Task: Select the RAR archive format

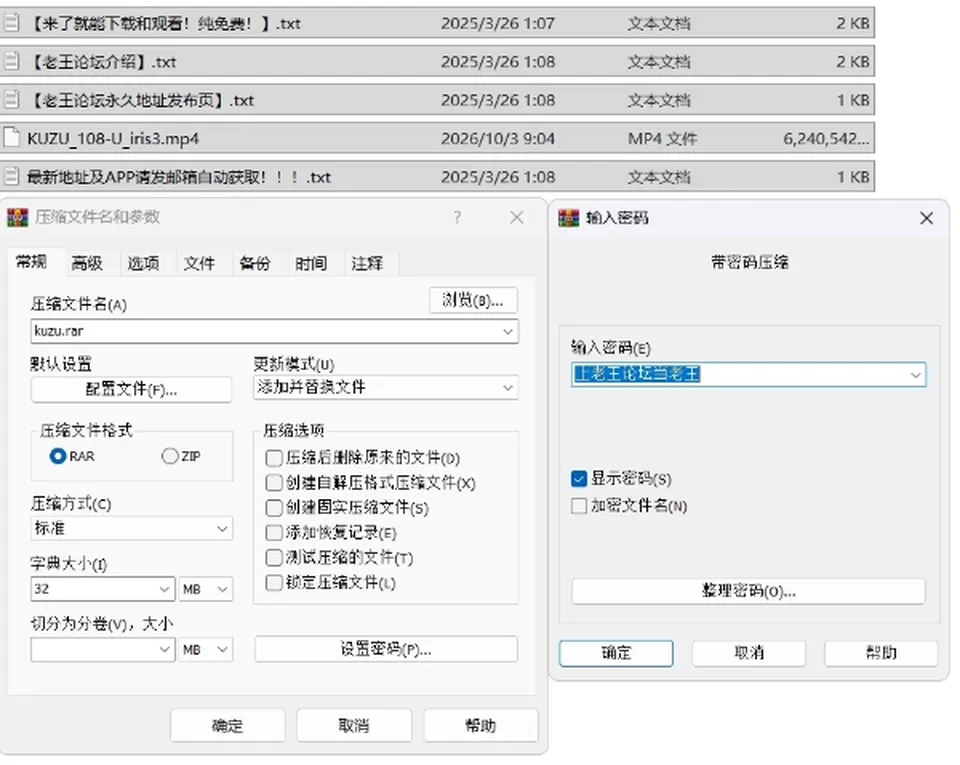Action: [x=58, y=456]
